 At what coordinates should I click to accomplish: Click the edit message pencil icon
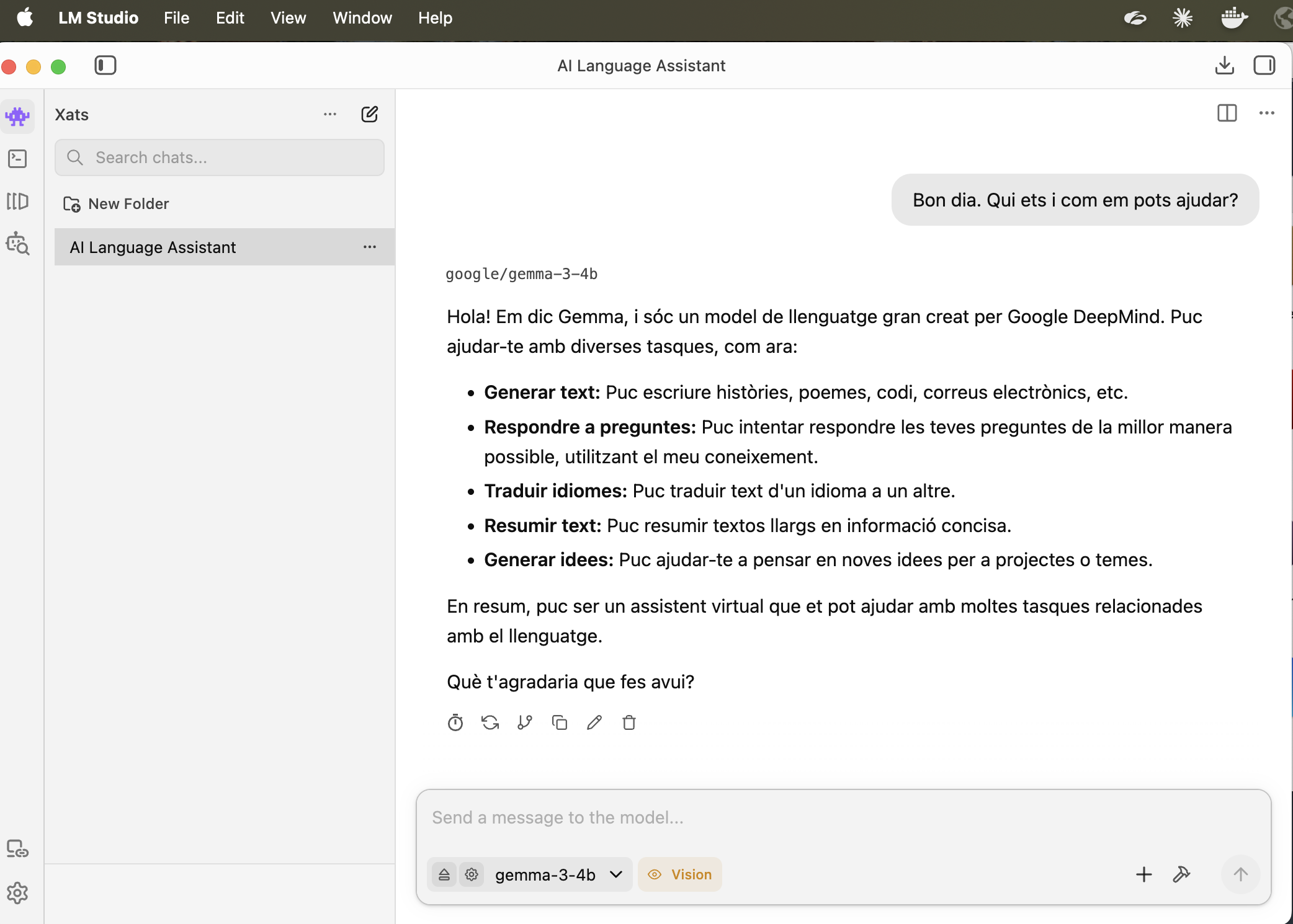pos(594,722)
